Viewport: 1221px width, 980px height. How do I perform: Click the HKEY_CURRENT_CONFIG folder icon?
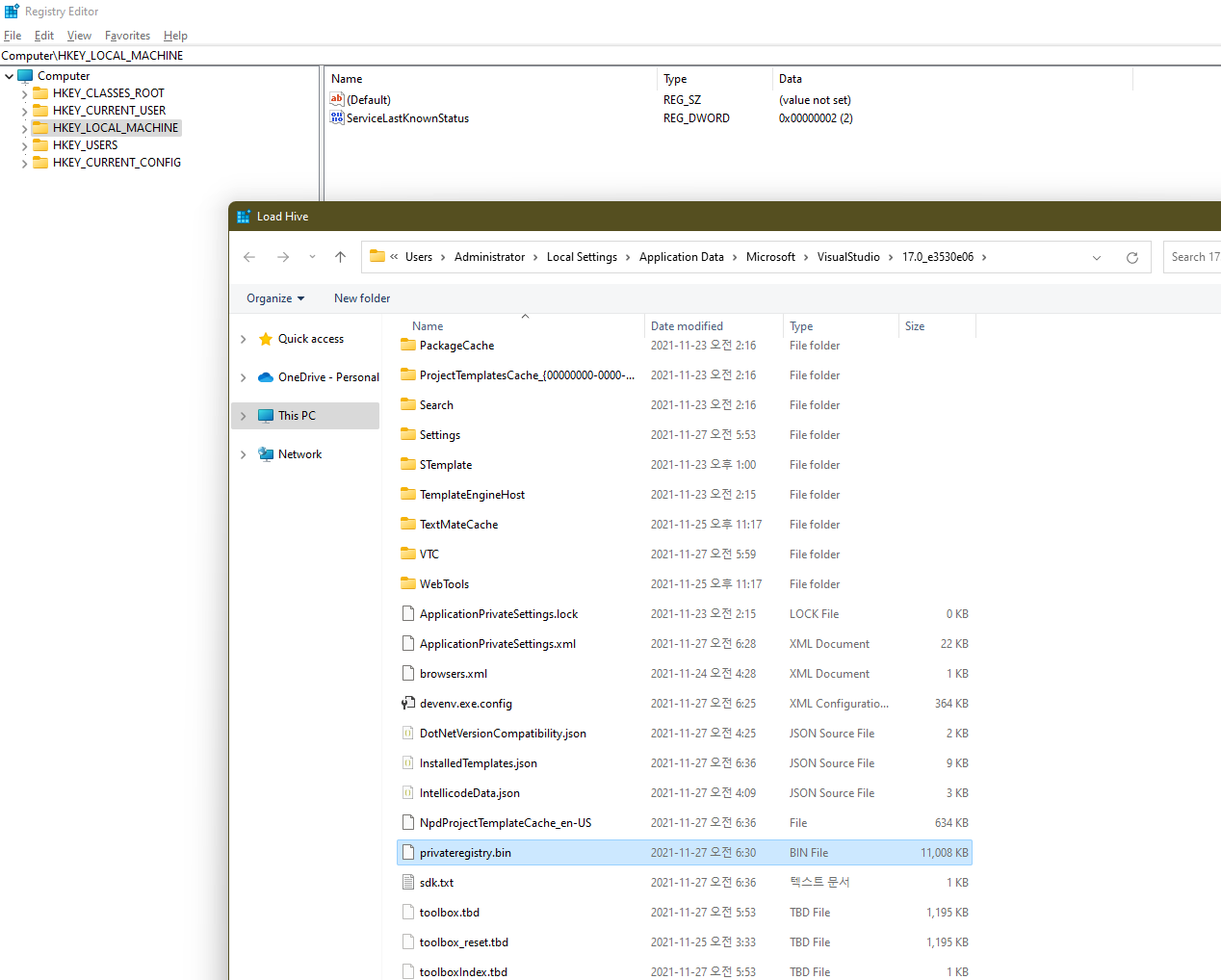(40, 163)
